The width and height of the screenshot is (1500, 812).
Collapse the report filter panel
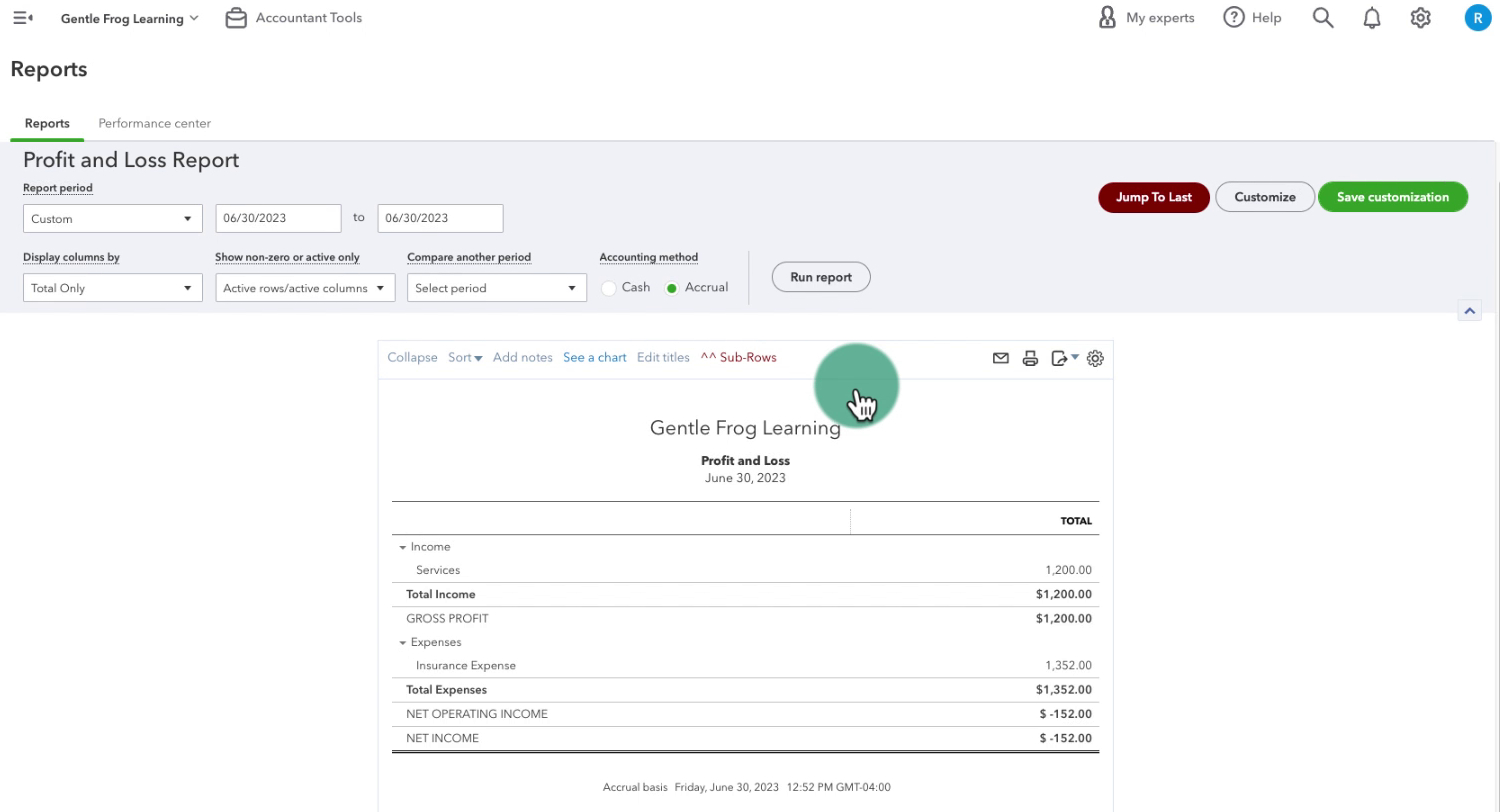(x=1470, y=311)
